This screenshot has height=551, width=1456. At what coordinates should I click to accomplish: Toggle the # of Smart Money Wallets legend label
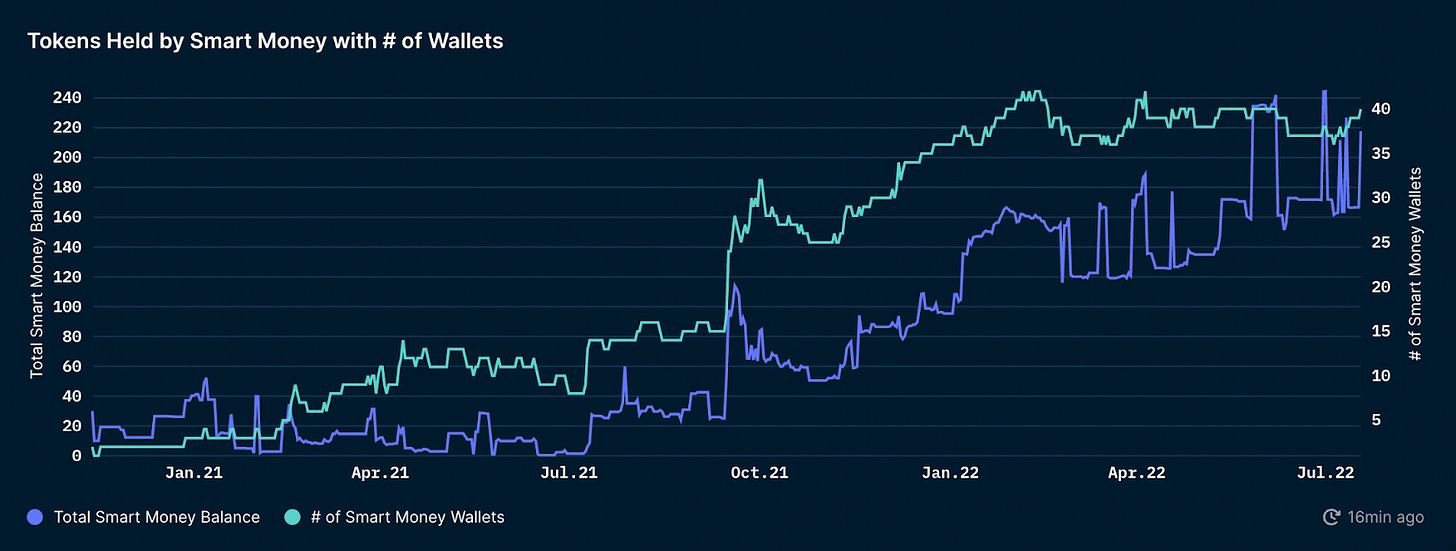coord(407,517)
